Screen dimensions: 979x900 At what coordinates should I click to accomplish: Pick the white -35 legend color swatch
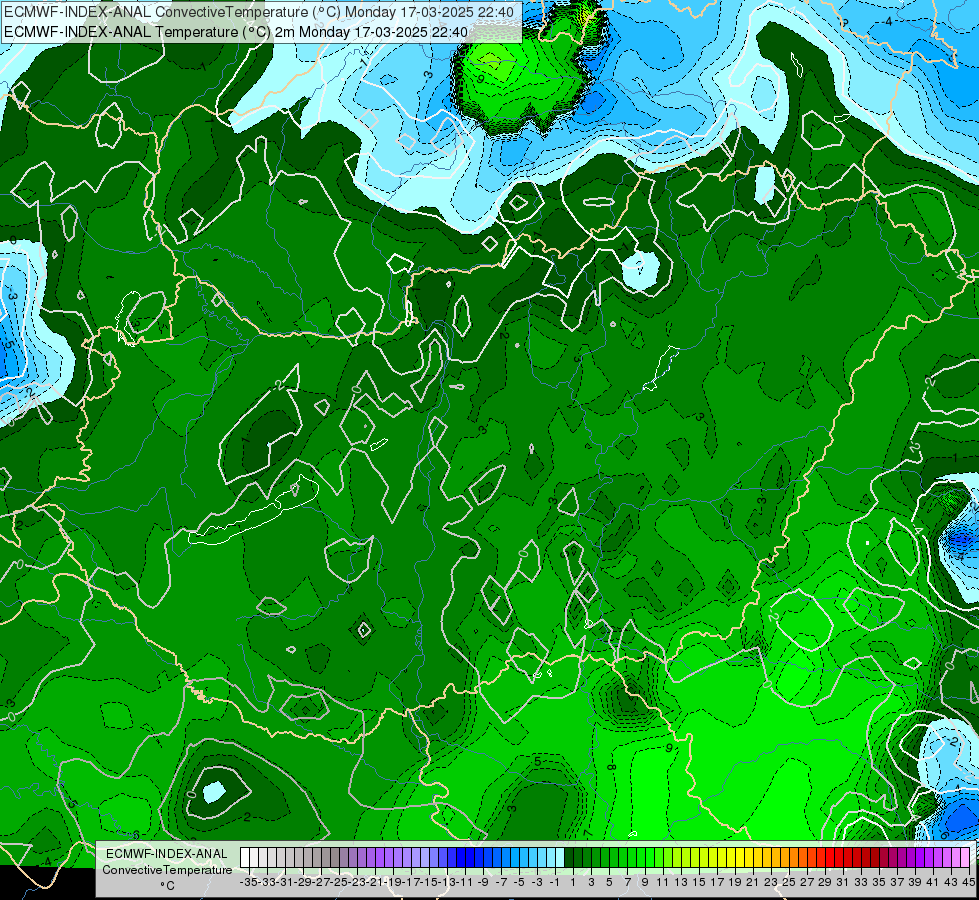click(x=245, y=858)
